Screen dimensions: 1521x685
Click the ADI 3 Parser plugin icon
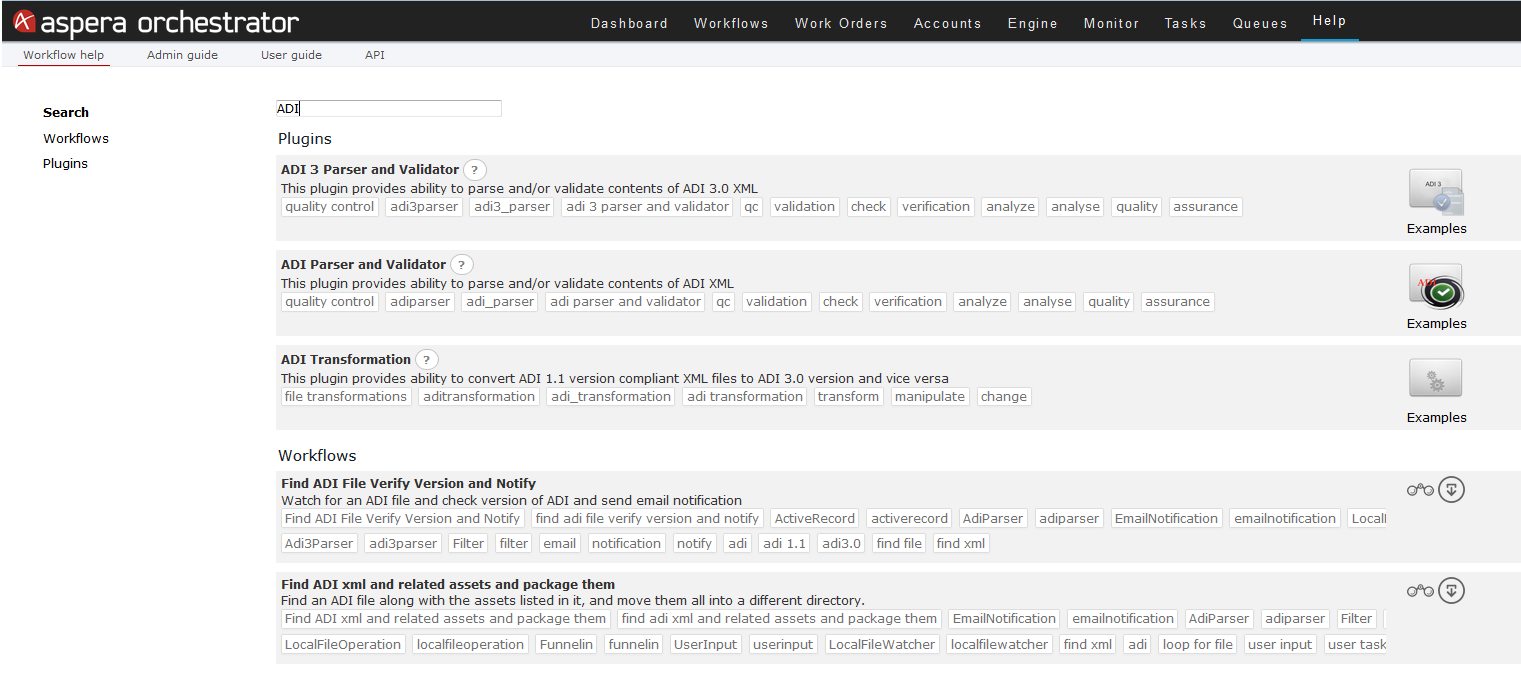(1436, 193)
